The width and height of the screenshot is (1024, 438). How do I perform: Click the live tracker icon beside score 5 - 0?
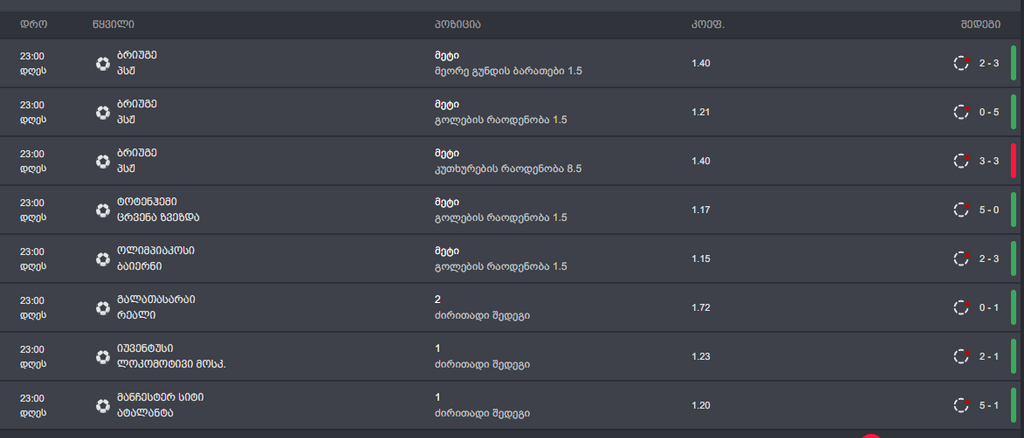961,210
